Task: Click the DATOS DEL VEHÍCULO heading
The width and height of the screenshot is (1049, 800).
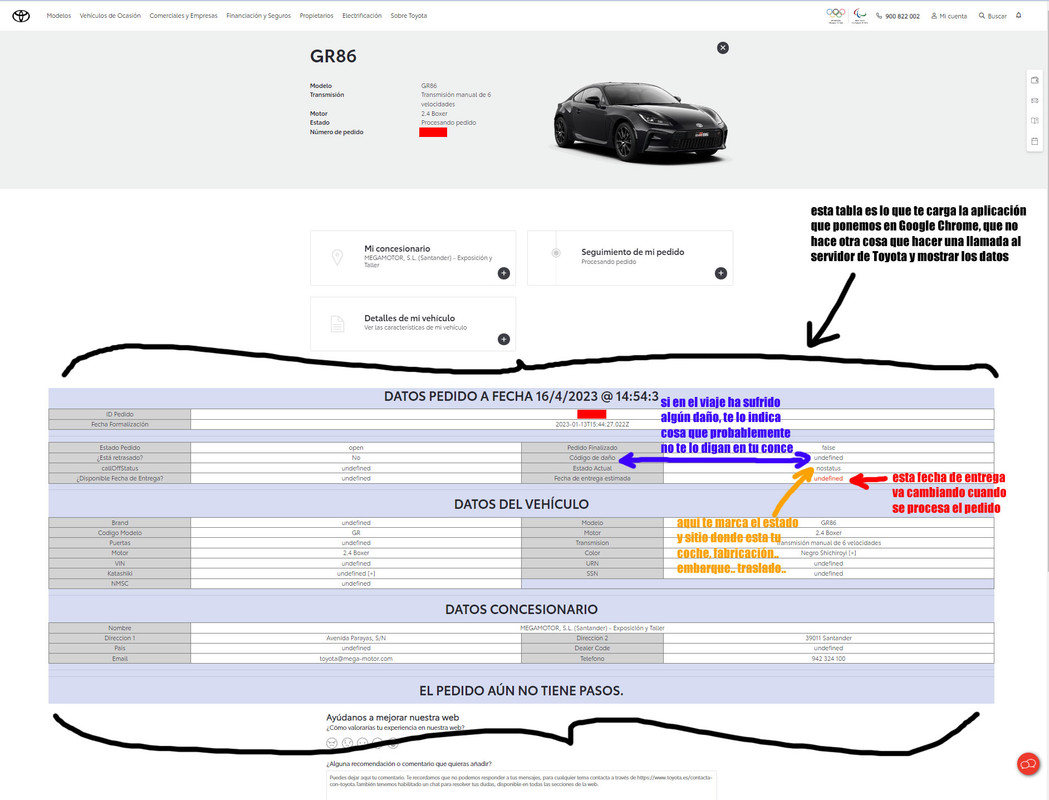Action: pyautogui.click(x=521, y=504)
